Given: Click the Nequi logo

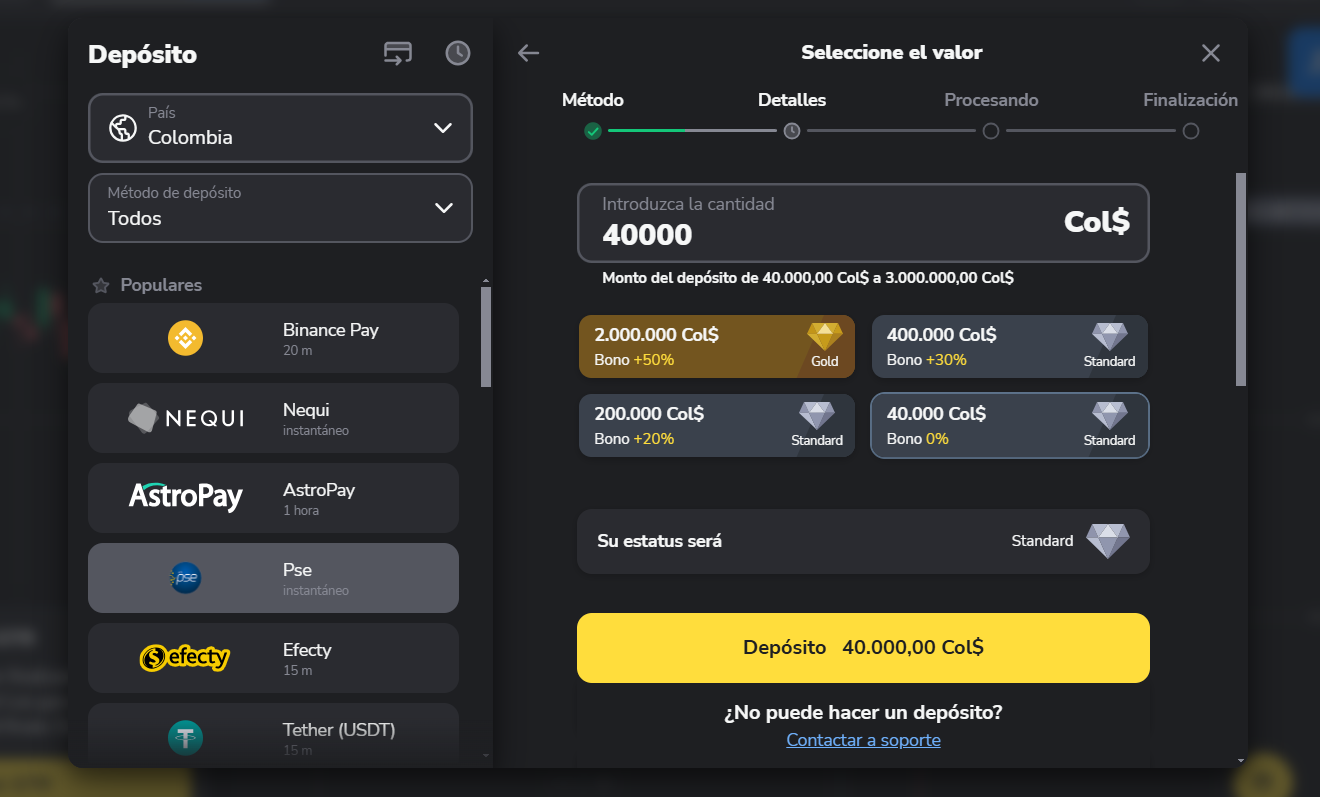Looking at the screenshot, I should coord(186,418).
